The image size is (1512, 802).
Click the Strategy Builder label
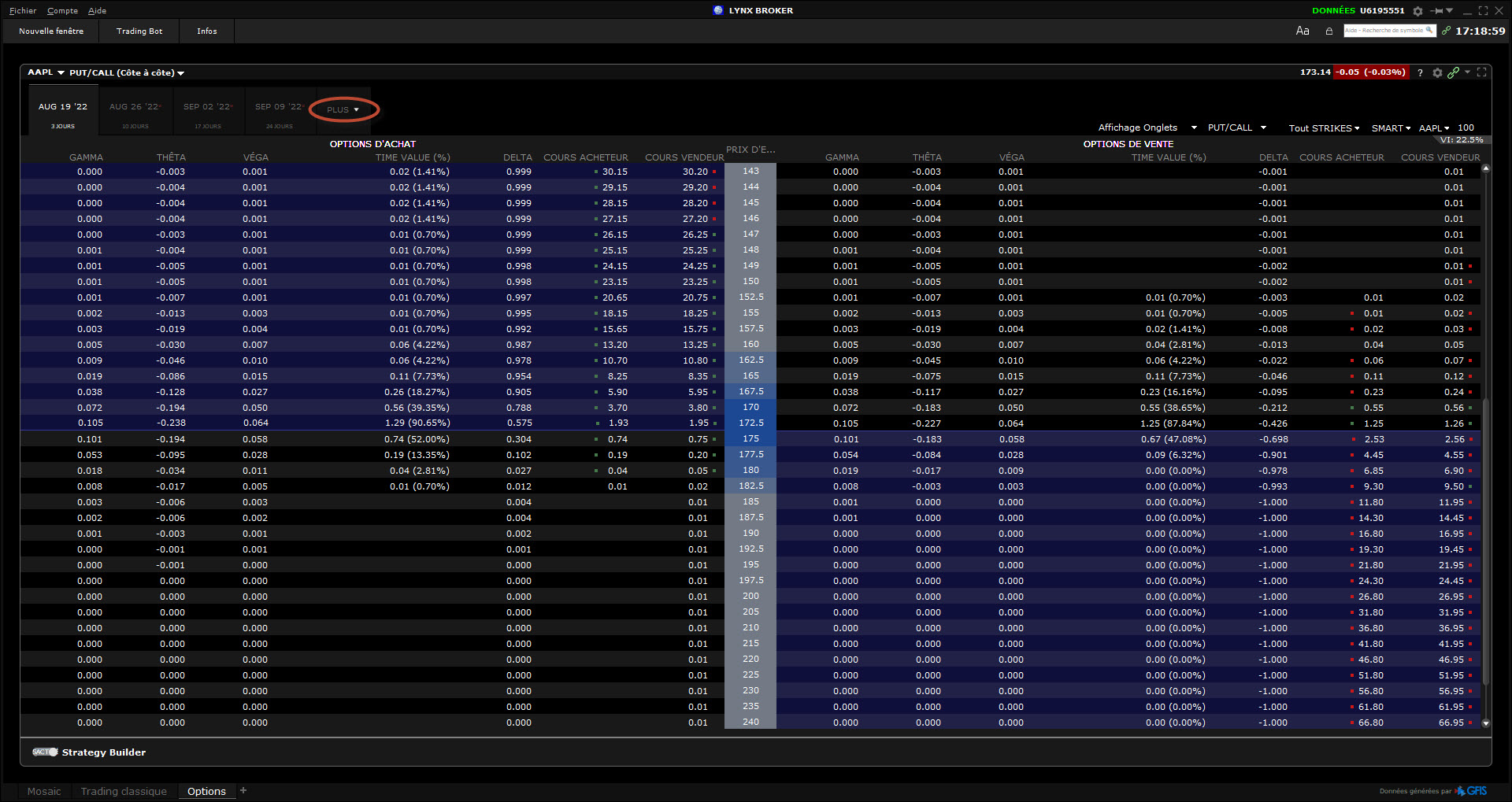point(104,752)
